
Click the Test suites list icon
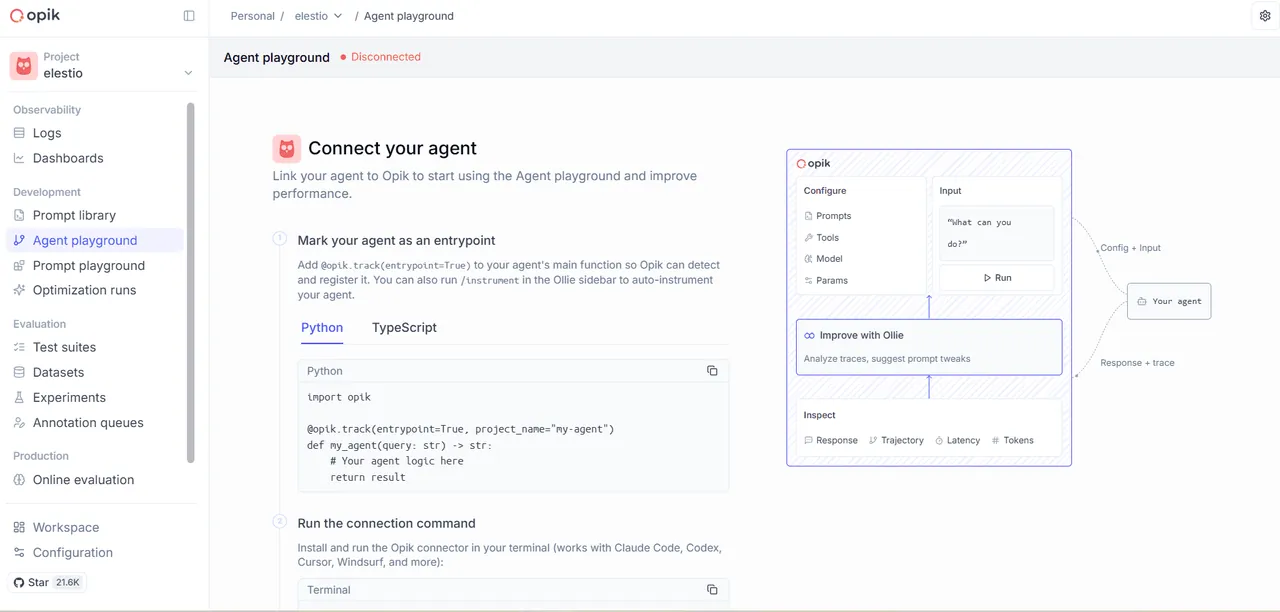click(x=19, y=347)
